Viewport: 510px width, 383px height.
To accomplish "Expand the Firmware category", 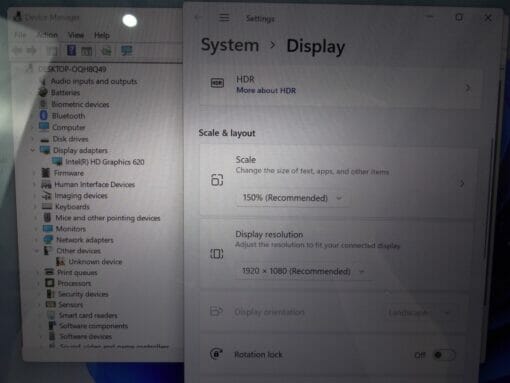I will click(34, 173).
